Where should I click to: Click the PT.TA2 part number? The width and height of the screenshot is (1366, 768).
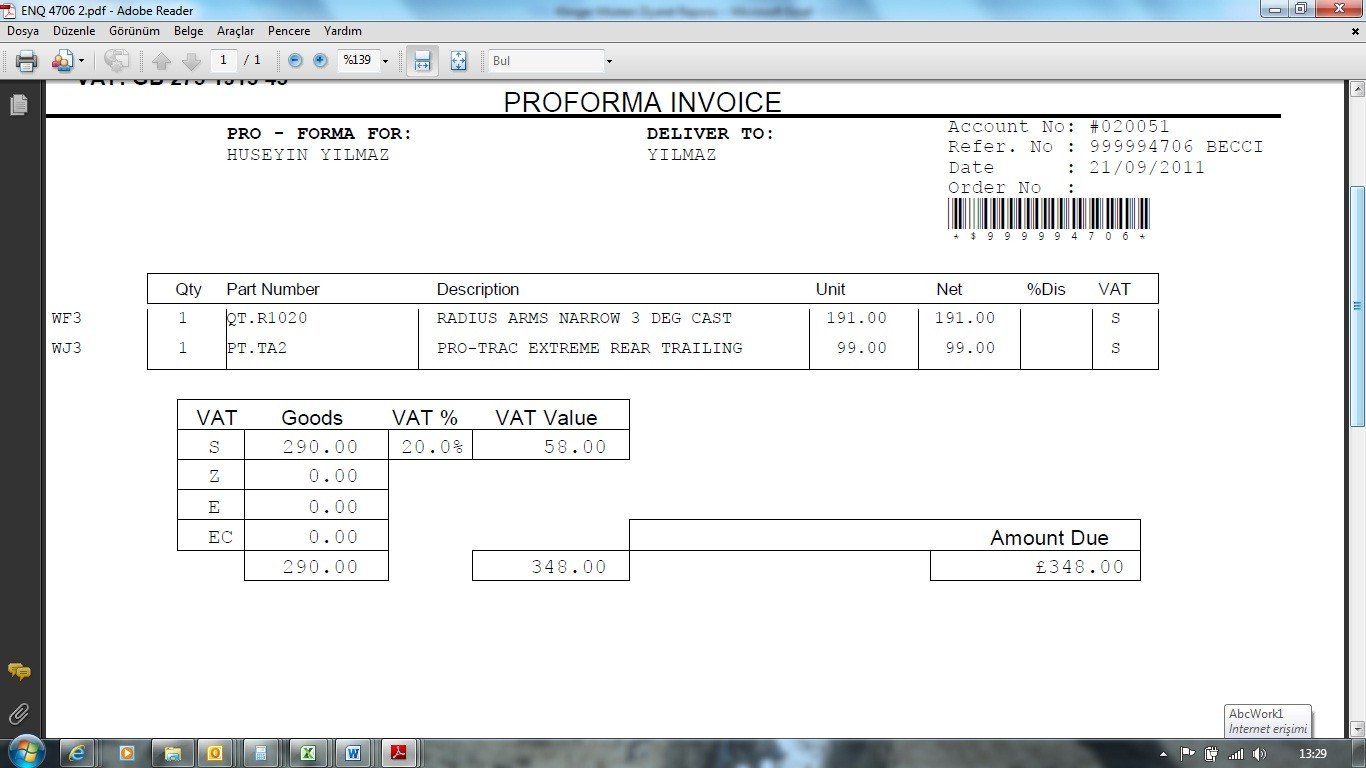coord(257,349)
